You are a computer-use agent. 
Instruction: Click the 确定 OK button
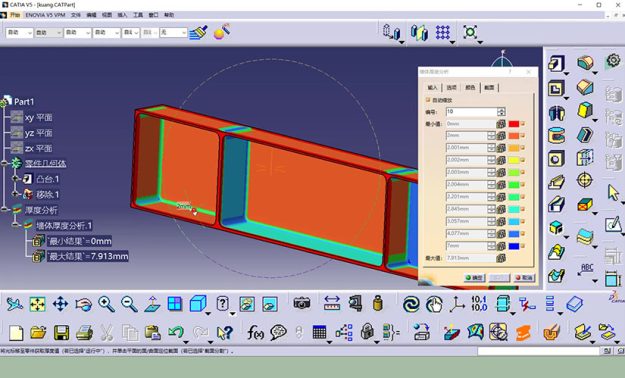(474, 278)
